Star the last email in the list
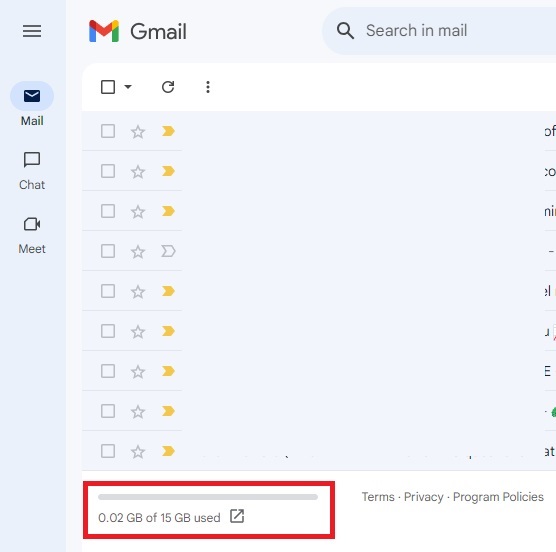The width and height of the screenshot is (556, 552). pyautogui.click(x=138, y=452)
